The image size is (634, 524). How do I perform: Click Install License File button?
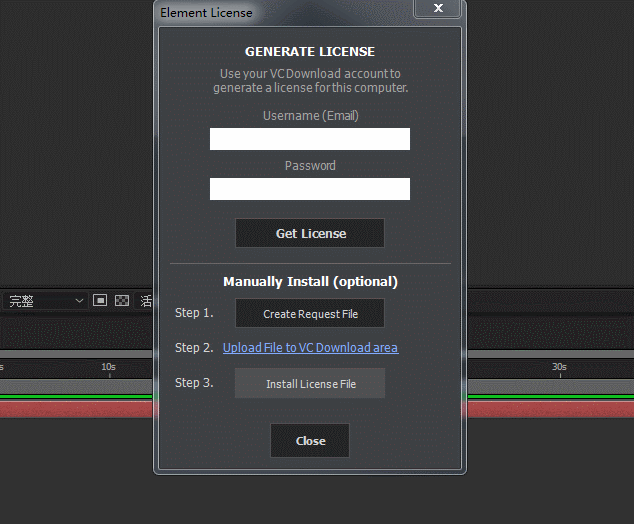310,384
